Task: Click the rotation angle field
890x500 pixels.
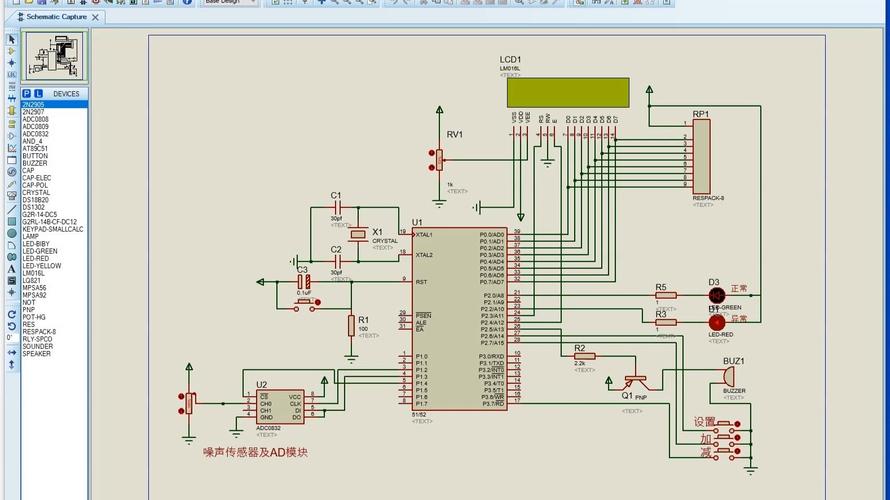Action: pos(11,338)
